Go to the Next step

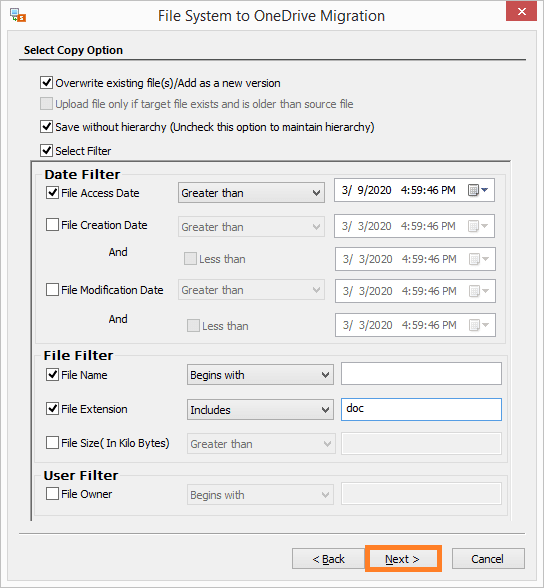(x=403, y=559)
